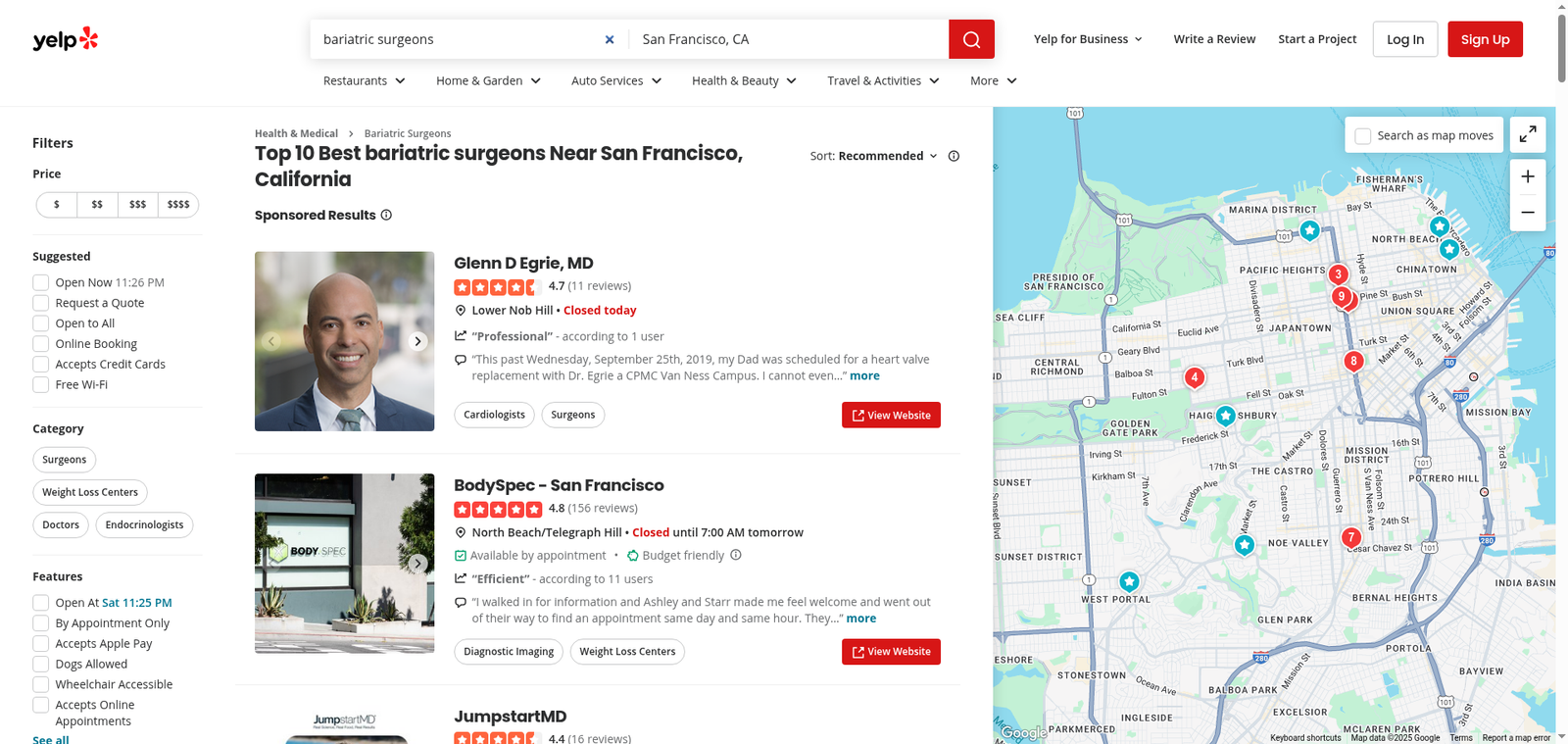
Task: Open the Write a Review link
Action: click(x=1214, y=39)
